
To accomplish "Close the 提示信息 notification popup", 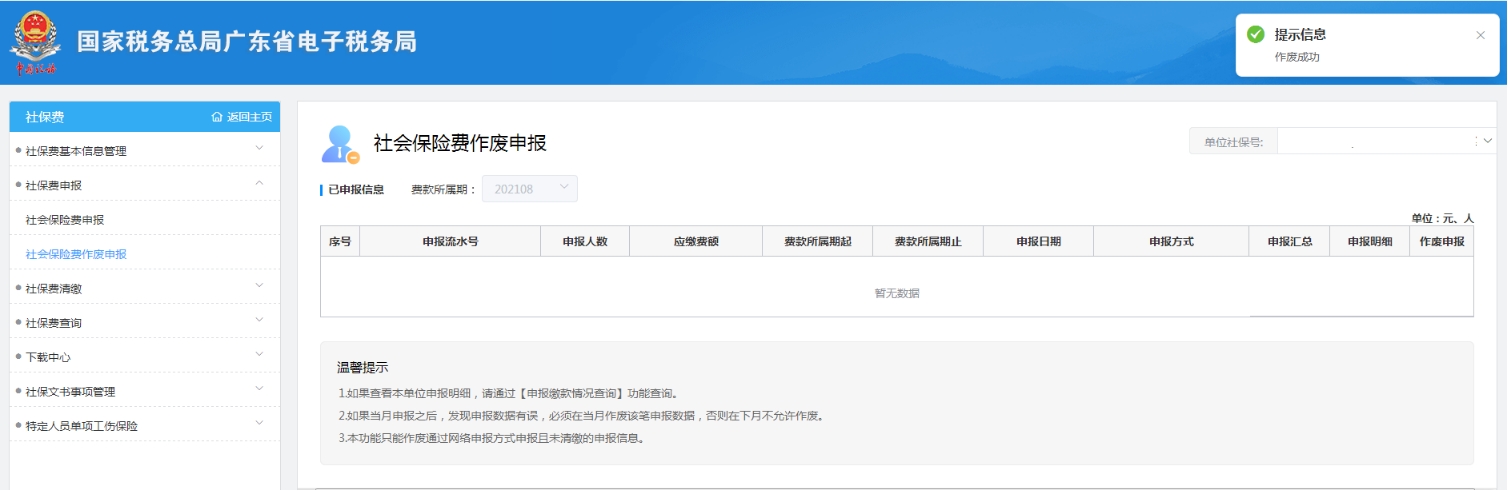I will 1480,35.
